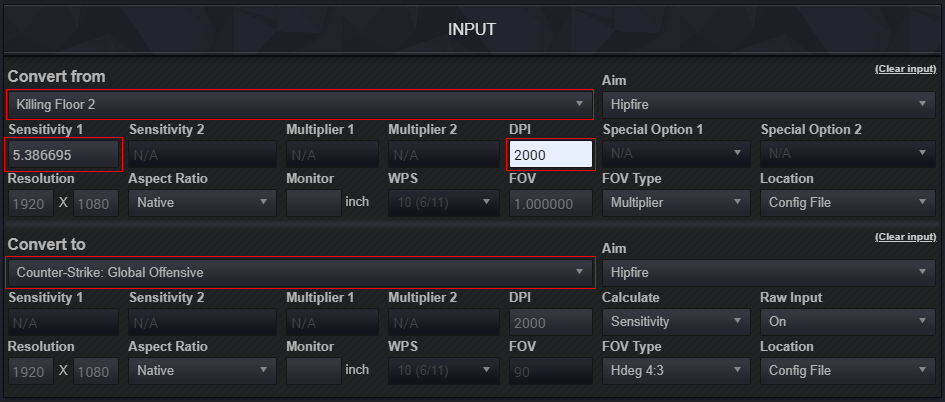Open FOV Type Multiplier dropdown
945x402 pixels.
pos(675,202)
